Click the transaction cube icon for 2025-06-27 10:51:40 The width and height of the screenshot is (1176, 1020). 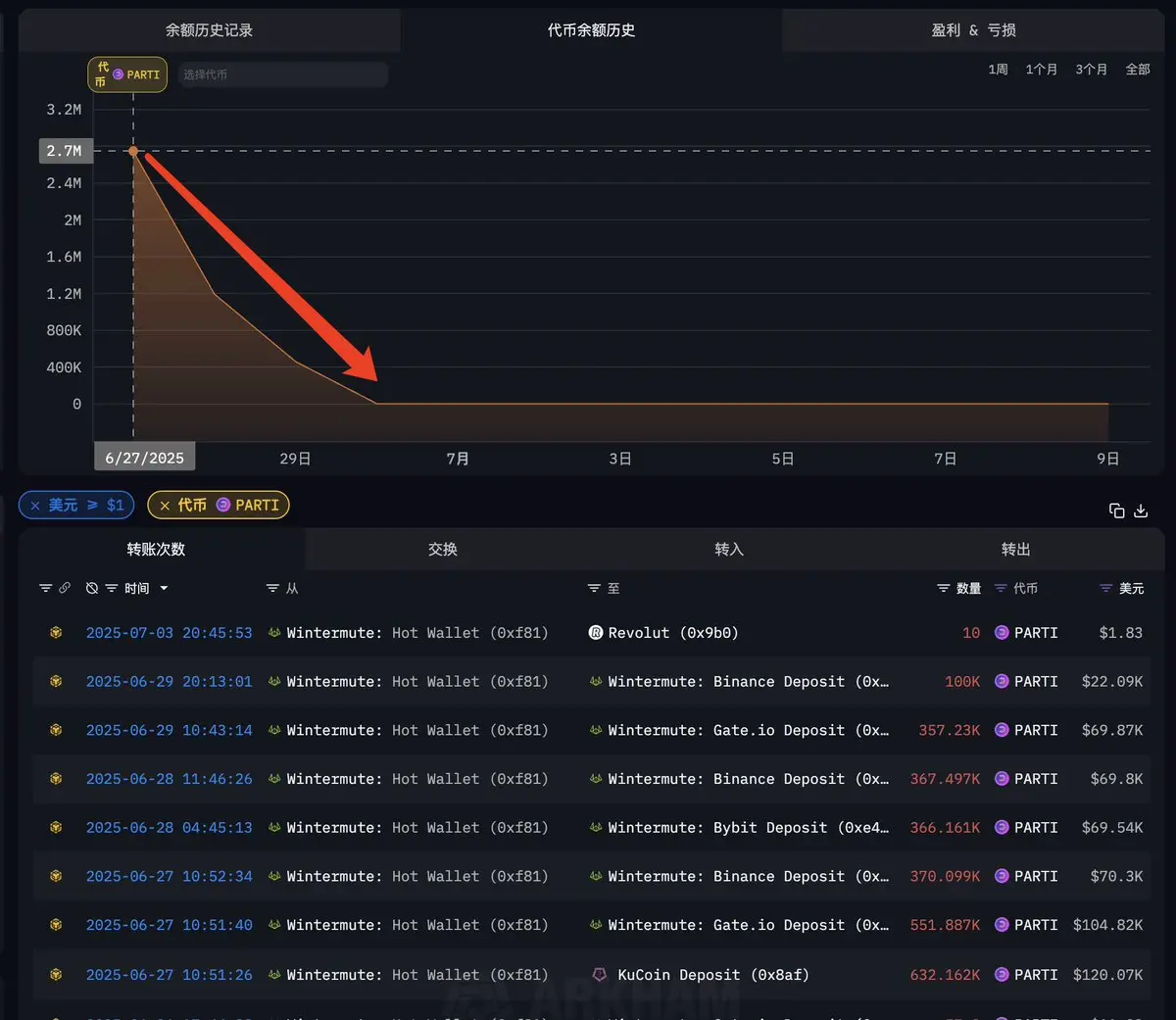pos(56,925)
